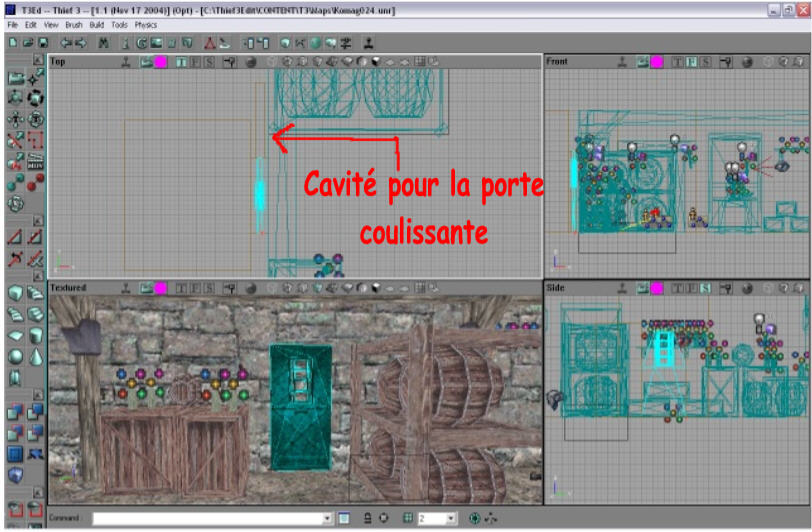812x532 pixels.
Task: Click the Open map toolbar icon
Action: [28, 43]
